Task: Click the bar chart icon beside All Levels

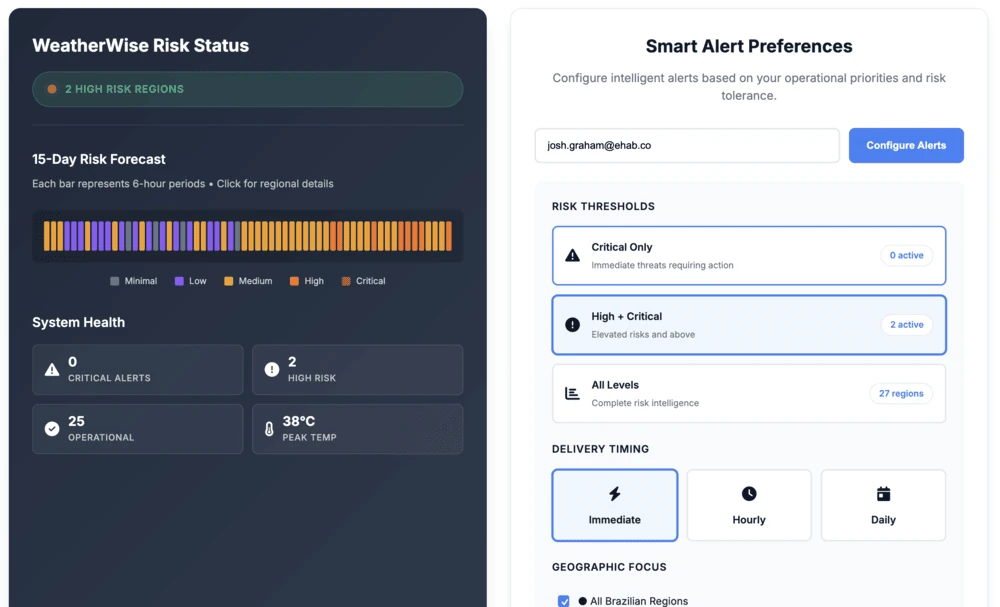Action: pos(572,393)
